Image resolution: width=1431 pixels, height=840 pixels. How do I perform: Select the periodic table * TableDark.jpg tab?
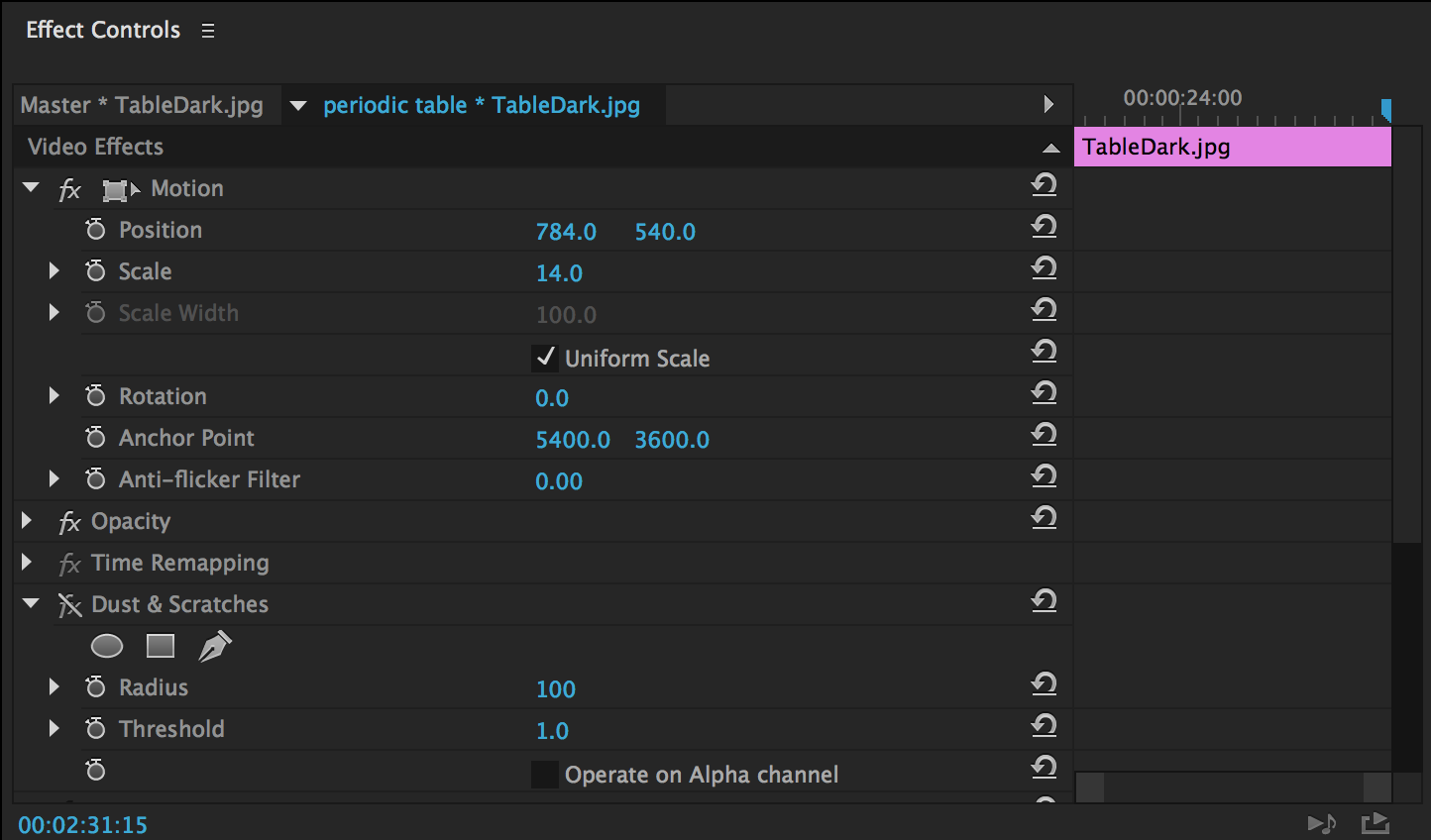482,105
